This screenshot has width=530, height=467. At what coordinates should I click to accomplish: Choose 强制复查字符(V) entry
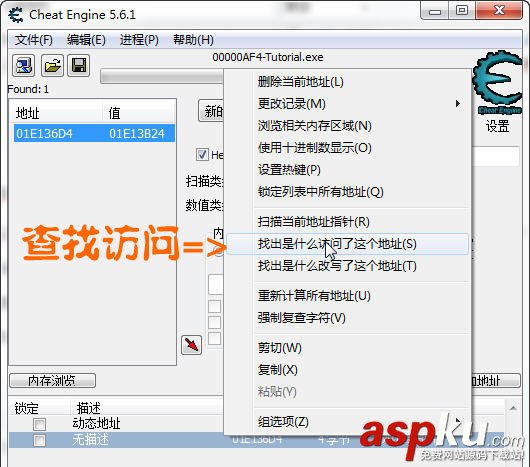click(x=347, y=318)
